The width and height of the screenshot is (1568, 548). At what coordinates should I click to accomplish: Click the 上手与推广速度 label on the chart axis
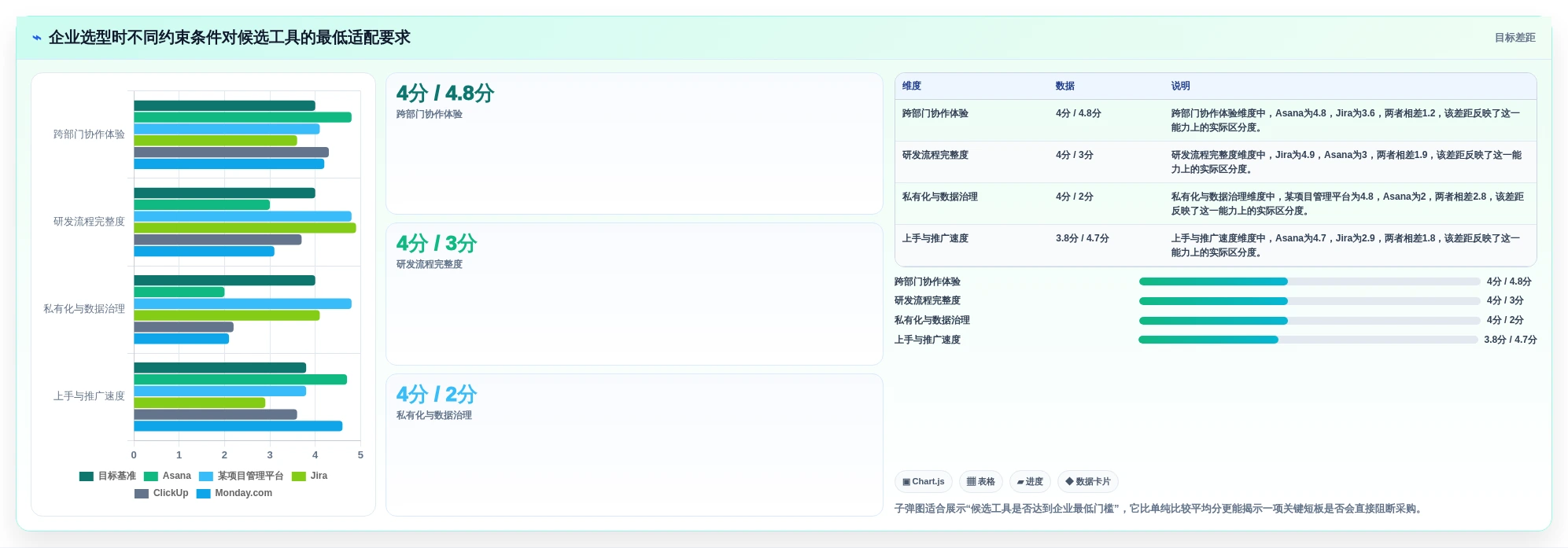tap(89, 396)
